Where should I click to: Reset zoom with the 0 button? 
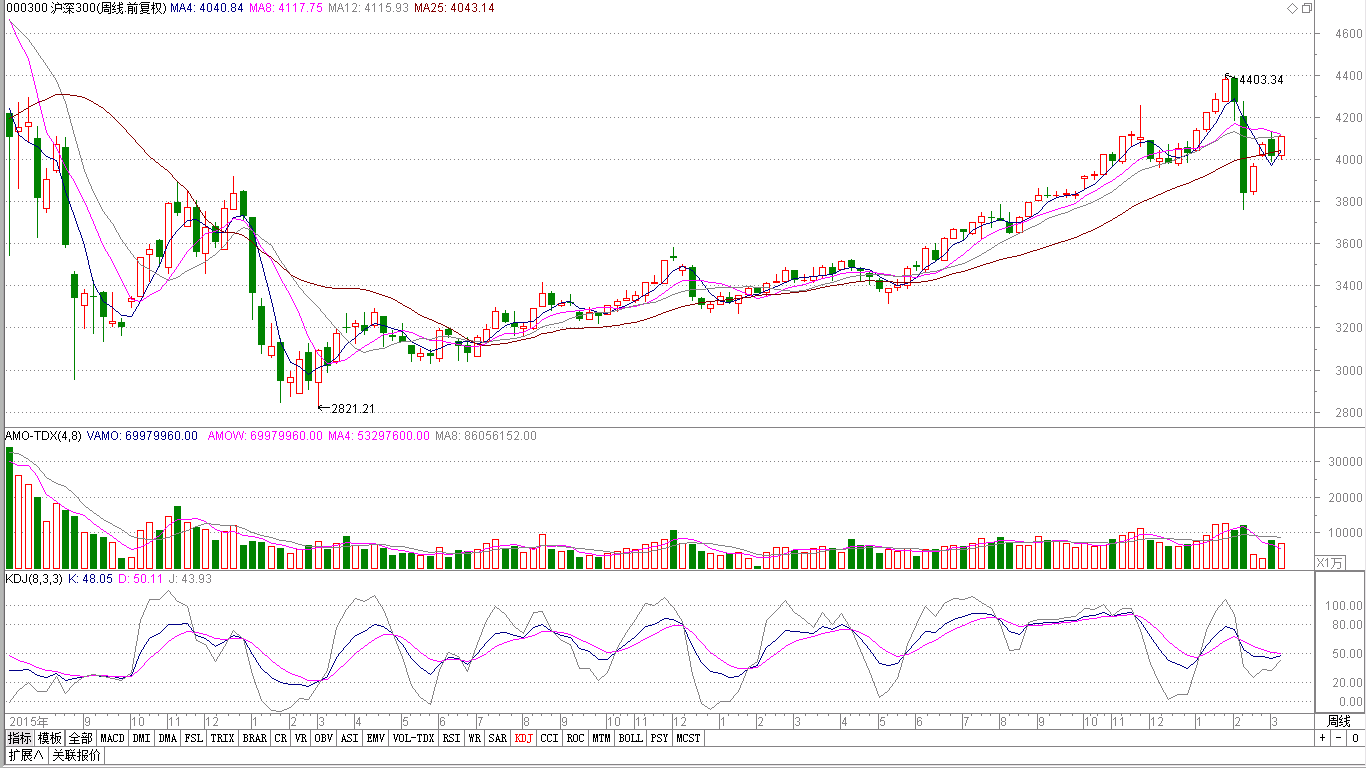click(1354, 738)
